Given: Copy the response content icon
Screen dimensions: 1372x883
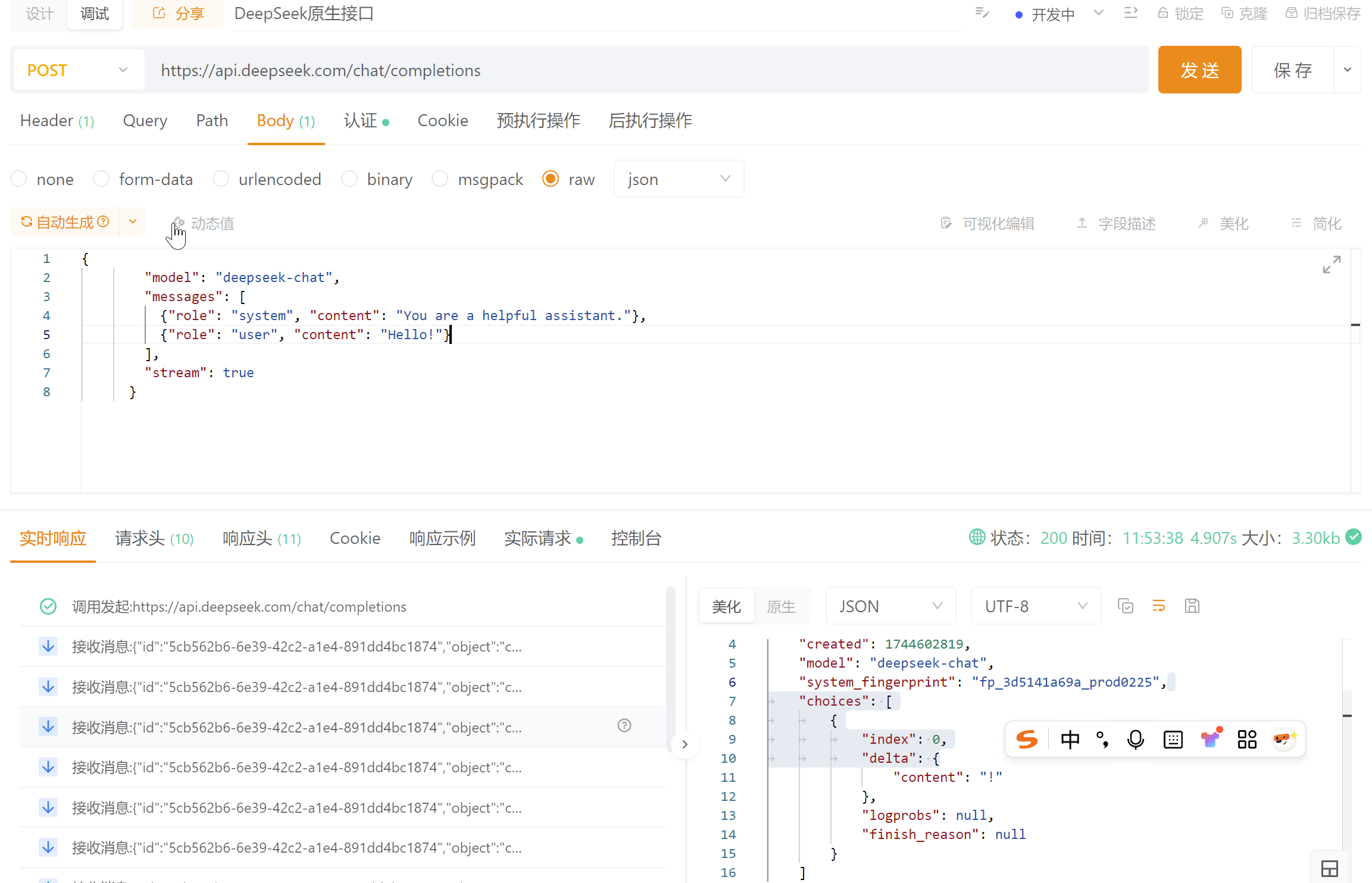Looking at the screenshot, I should 1126,606.
